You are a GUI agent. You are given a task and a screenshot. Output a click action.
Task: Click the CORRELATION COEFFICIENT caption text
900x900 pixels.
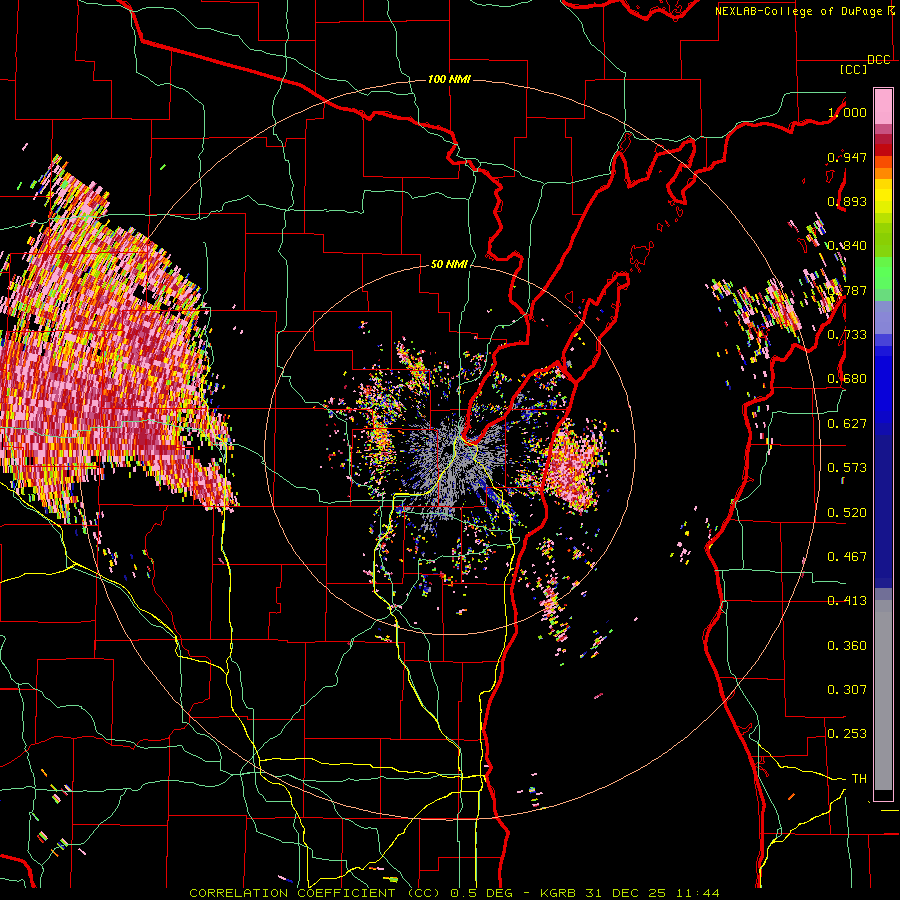[292, 893]
